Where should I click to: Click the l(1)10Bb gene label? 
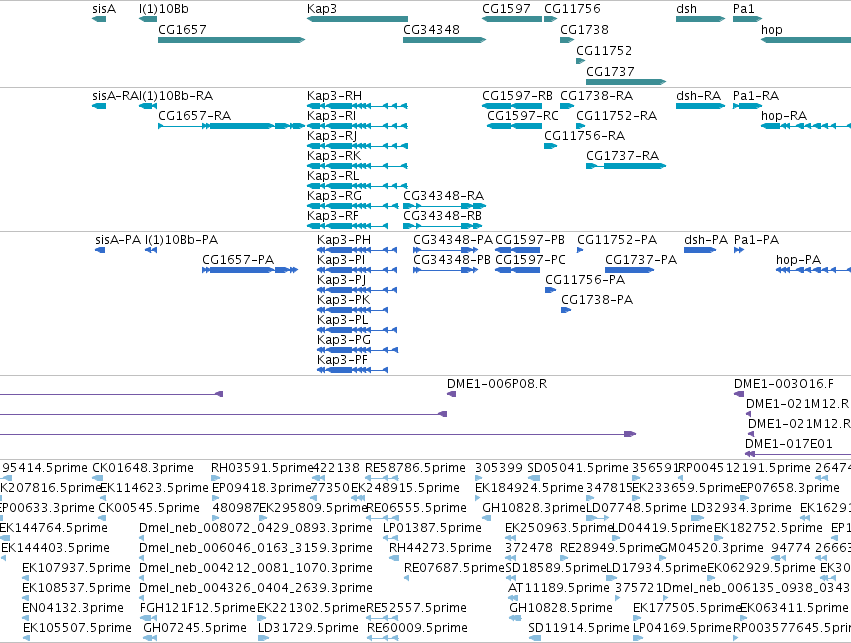[x=164, y=9]
